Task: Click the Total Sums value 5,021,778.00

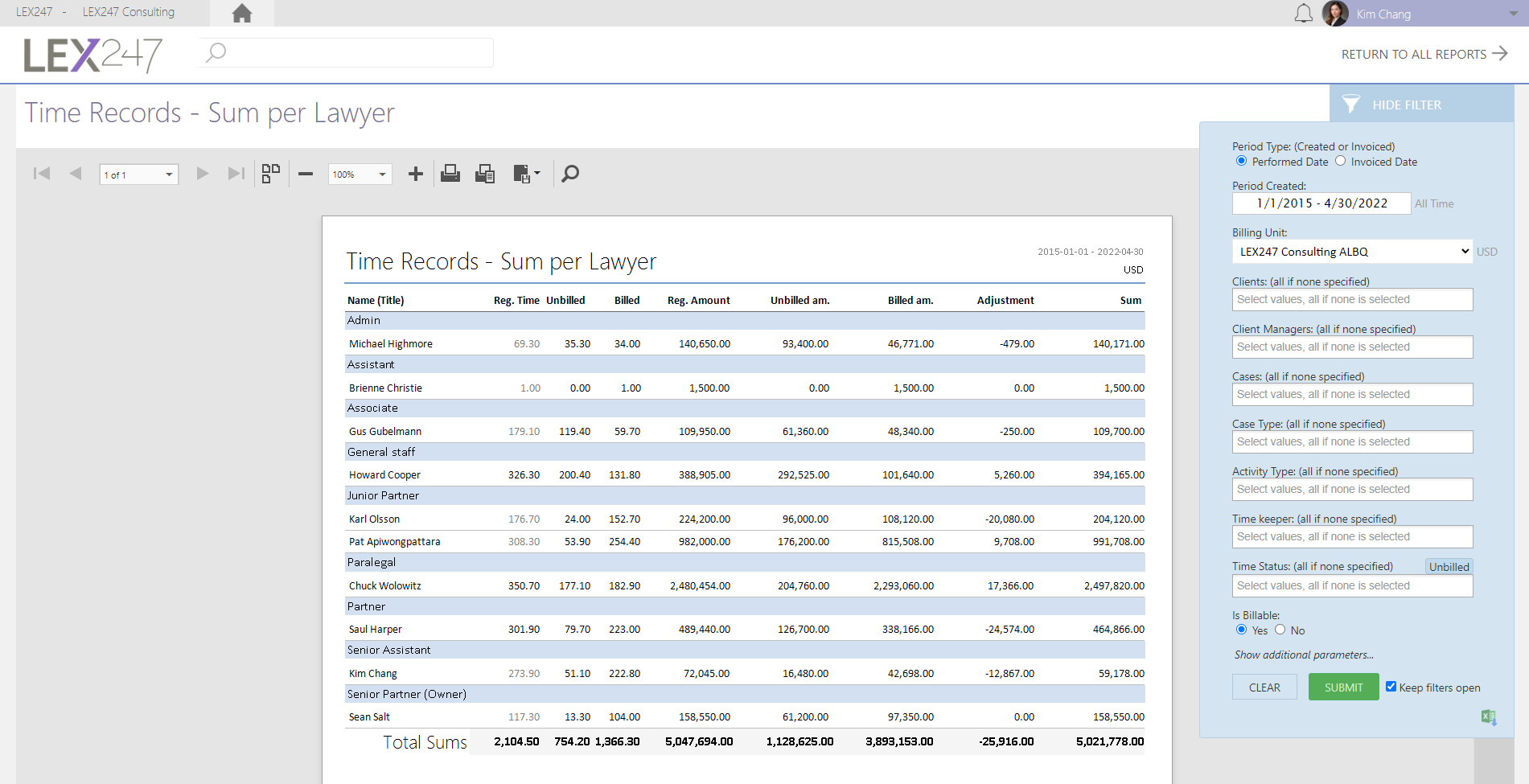Action: click(x=1109, y=741)
